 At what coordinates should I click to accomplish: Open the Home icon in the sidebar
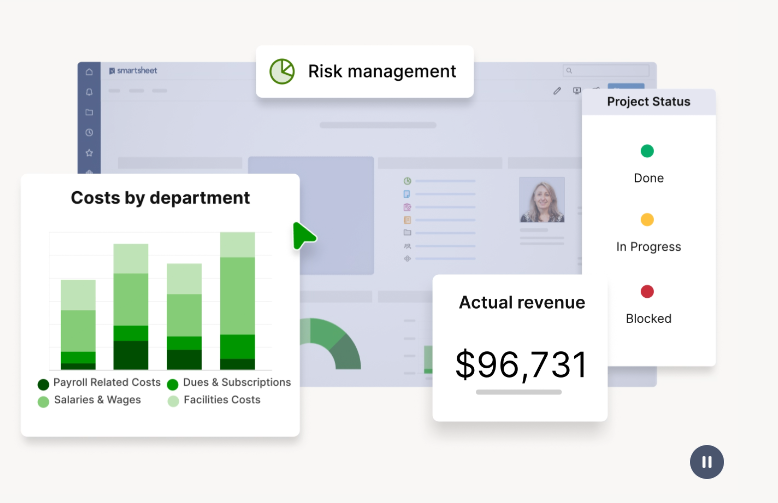click(89, 71)
